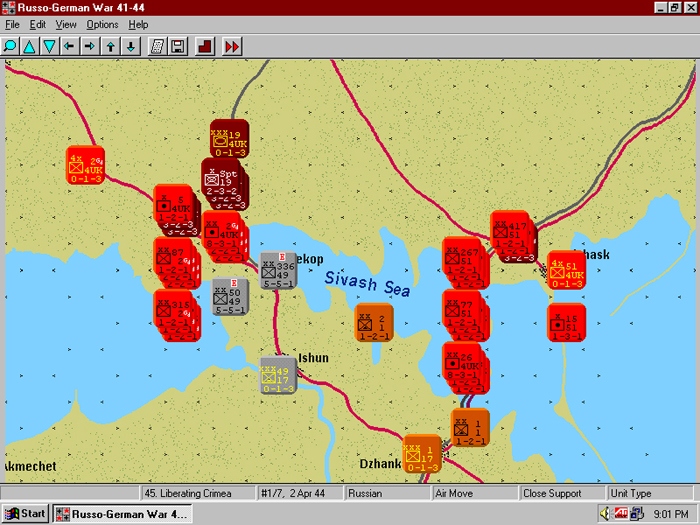Screen dimensions: 700x525
Task: Click the red block toolbar icon
Action: point(205,46)
